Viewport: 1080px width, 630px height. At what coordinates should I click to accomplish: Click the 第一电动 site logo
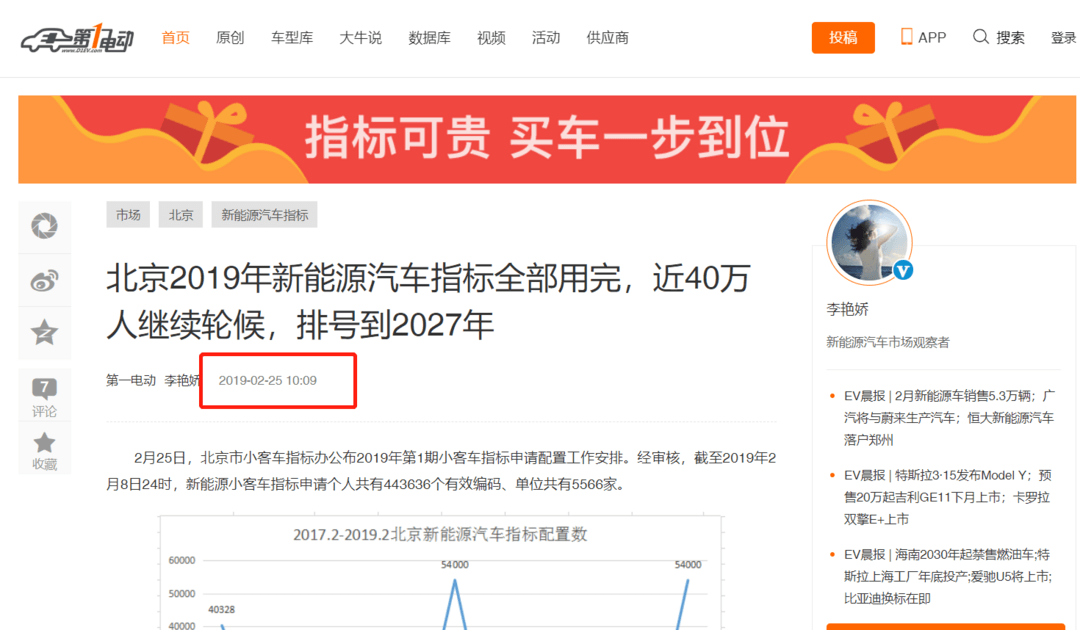click(77, 39)
